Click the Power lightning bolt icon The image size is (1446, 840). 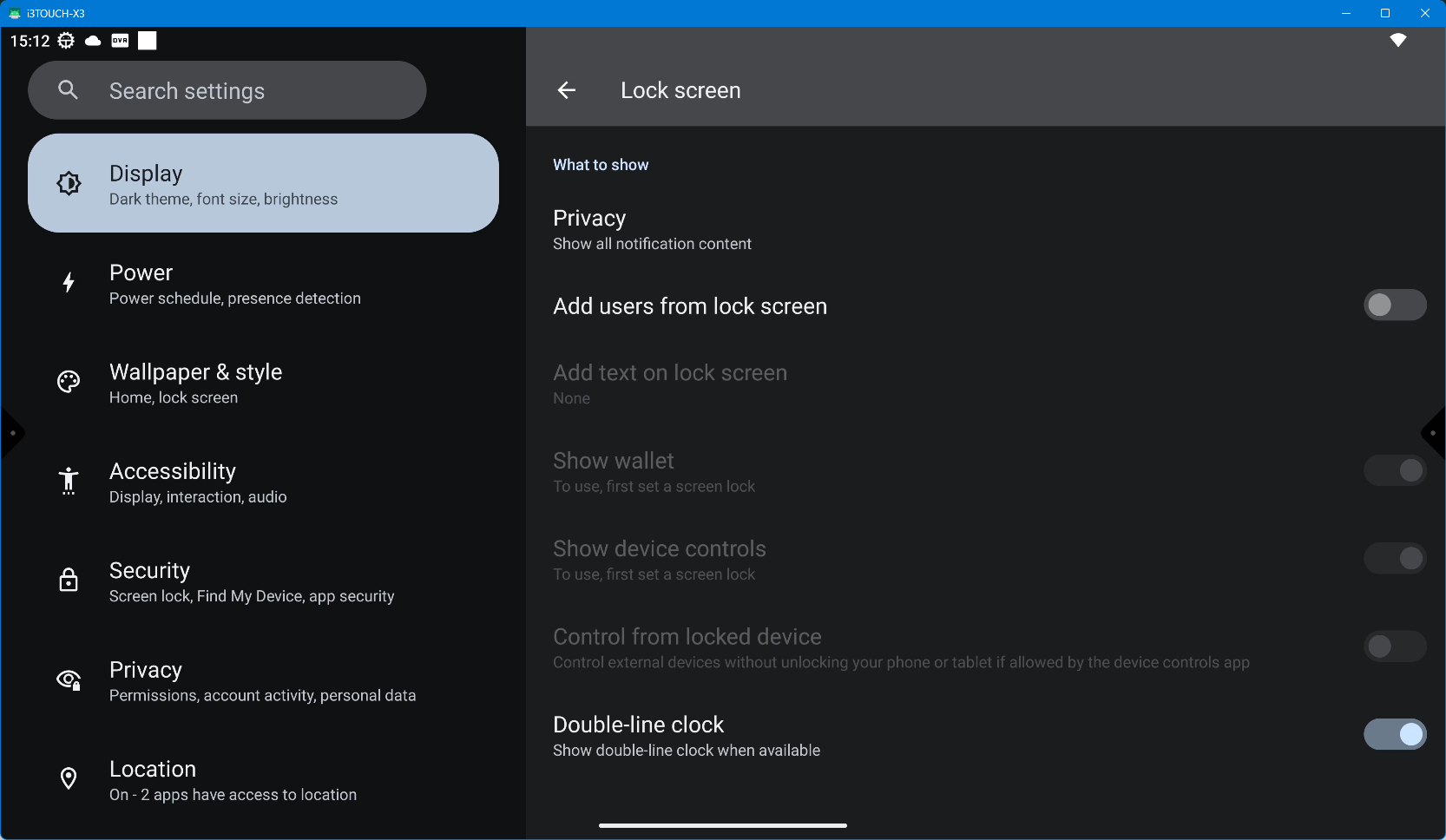pyautogui.click(x=69, y=283)
